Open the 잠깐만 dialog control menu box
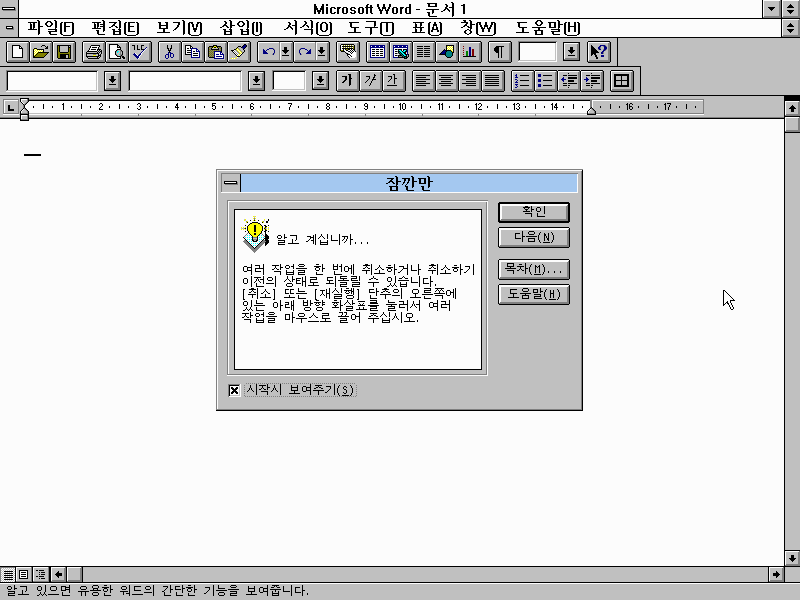The width and height of the screenshot is (800, 600). (x=231, y=183)
